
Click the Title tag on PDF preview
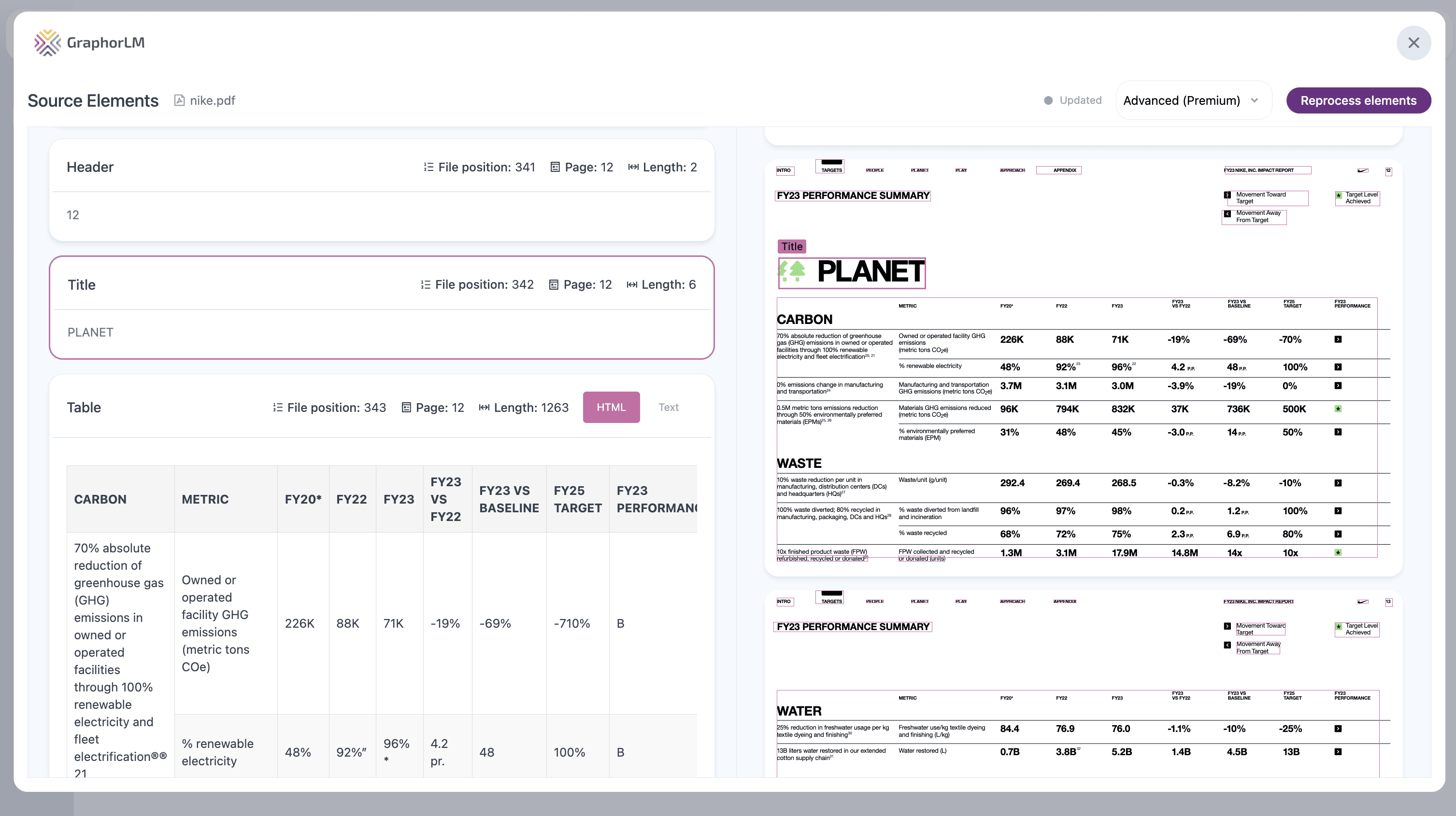click(x=792, y=246)
